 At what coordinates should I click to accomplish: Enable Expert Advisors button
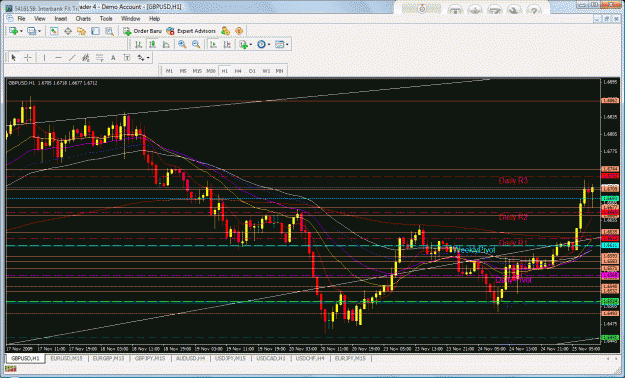[191, 31]
